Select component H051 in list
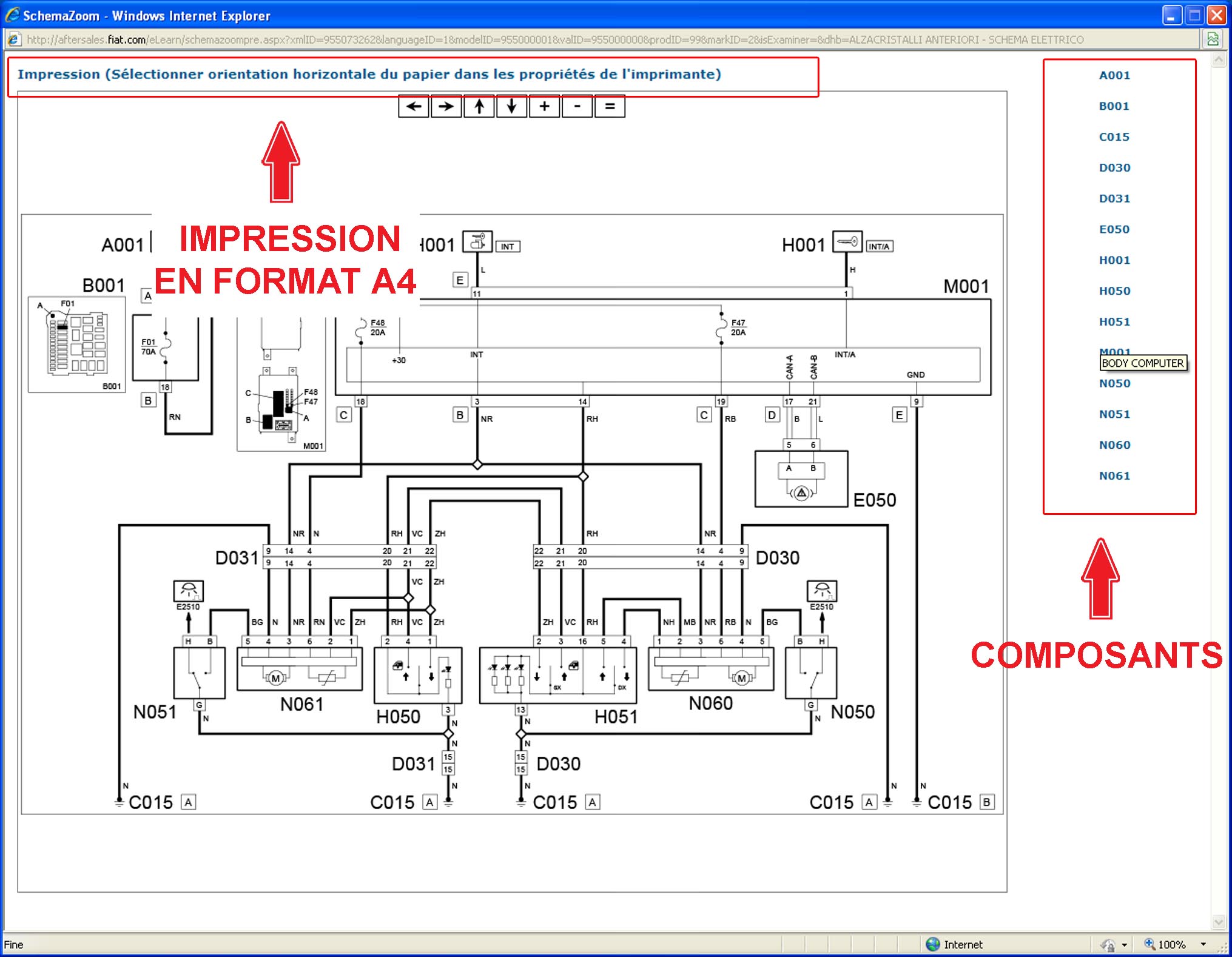Viewport: 1232px width, 957px height. pyautogui.click(x=1114, y=322)
